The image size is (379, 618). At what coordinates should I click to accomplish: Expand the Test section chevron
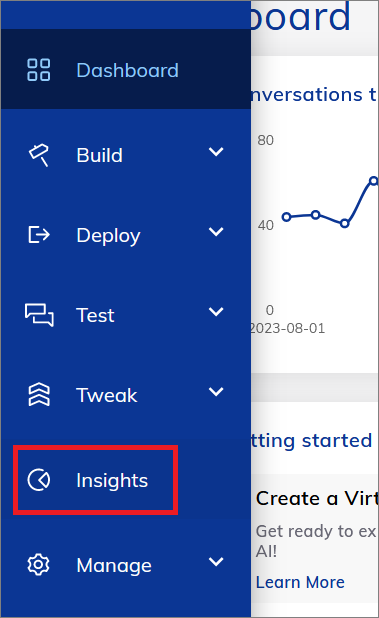(x=216, y=312)
